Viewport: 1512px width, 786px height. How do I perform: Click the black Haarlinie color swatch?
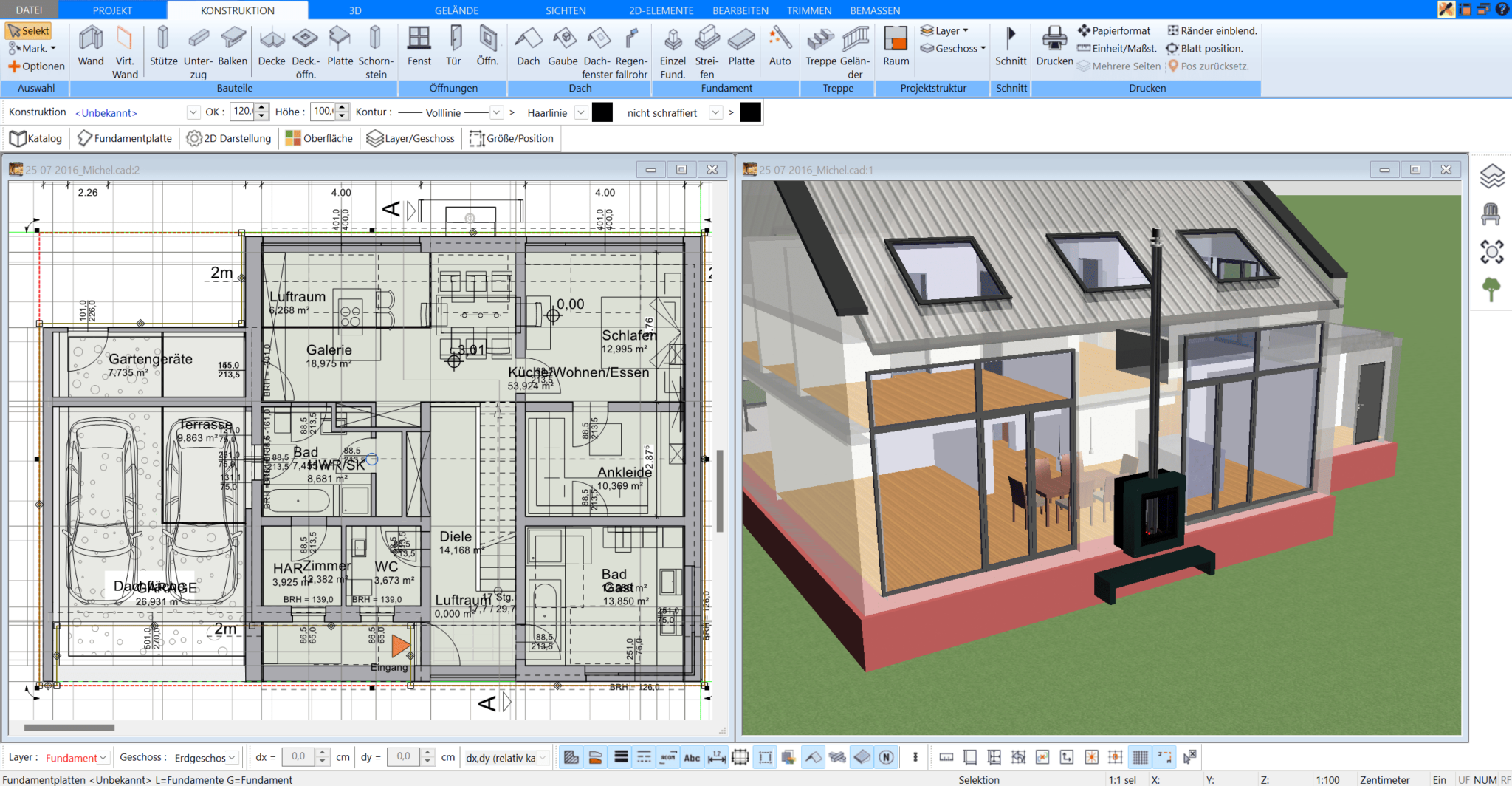(602, 112)
